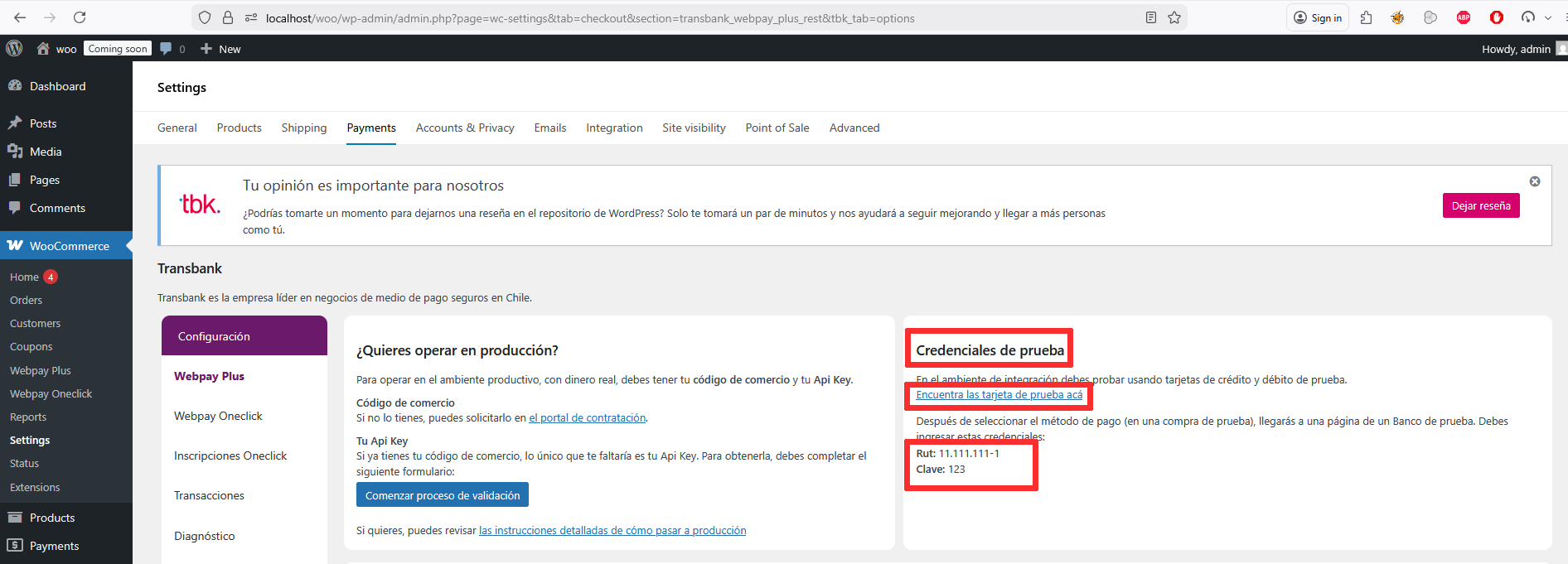Open Status under WooCommerce

tap(24, 463)
